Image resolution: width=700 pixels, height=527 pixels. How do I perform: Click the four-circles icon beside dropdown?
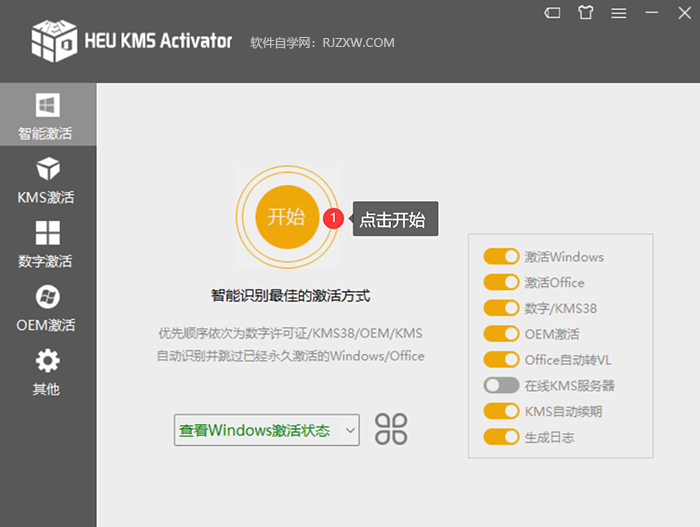click(x=391, y=429)
